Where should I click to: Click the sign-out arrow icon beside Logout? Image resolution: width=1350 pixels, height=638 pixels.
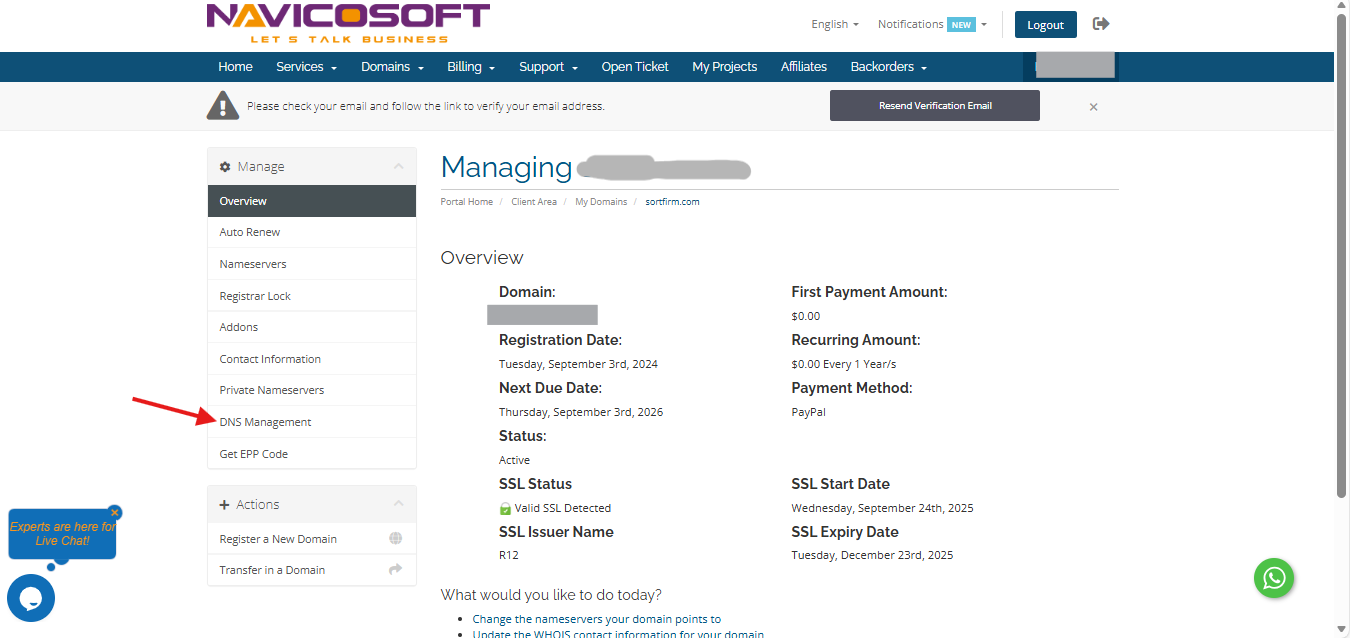[x=1101, y=24]
